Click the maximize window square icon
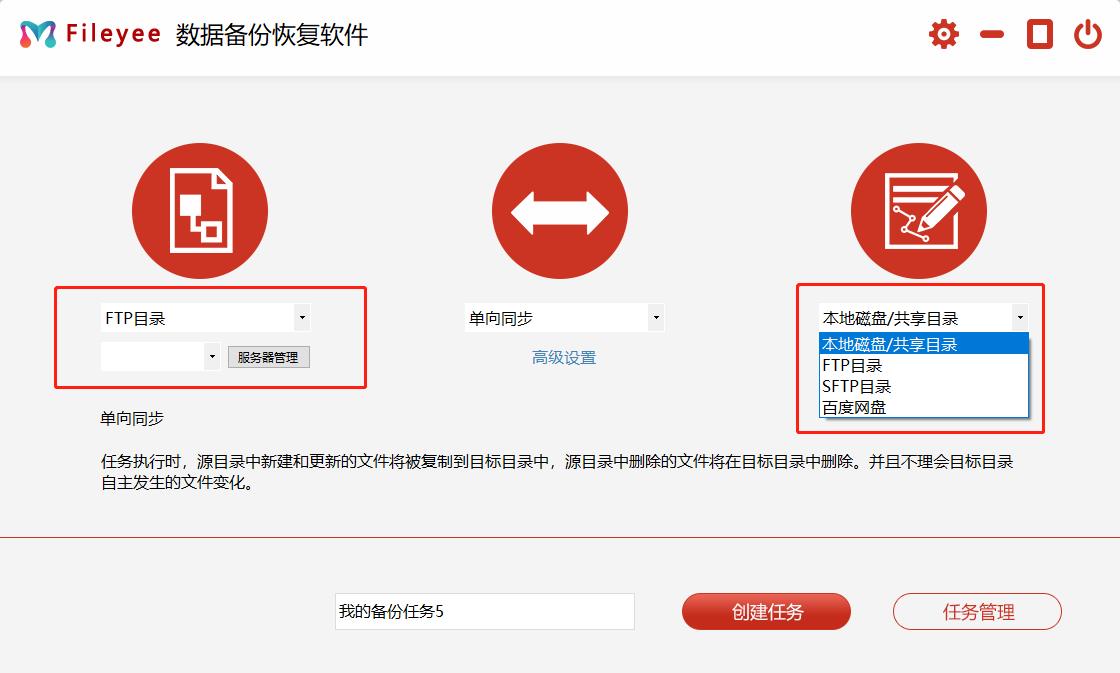Image resolution: width=1120 pixels, height=673 pixels. click(x=1040, y=35)
